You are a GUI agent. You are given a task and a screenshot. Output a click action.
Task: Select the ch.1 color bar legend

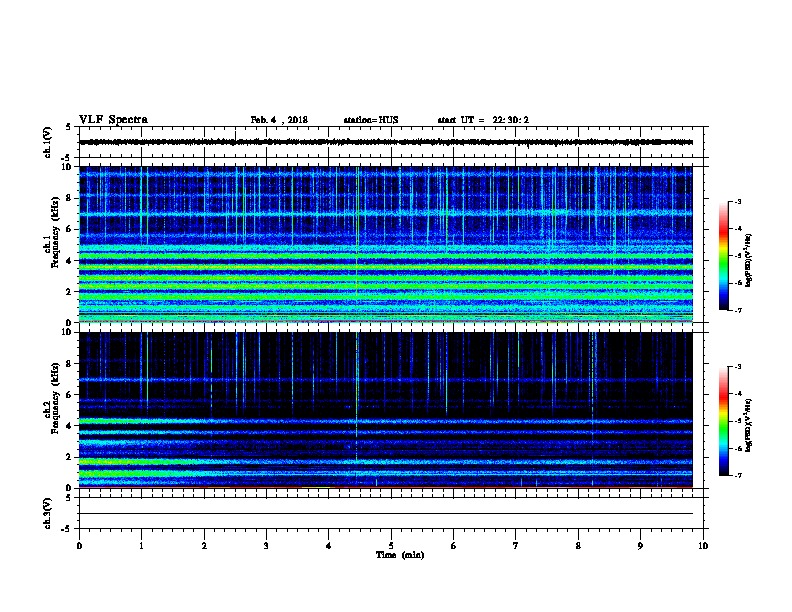coord(724,256)
